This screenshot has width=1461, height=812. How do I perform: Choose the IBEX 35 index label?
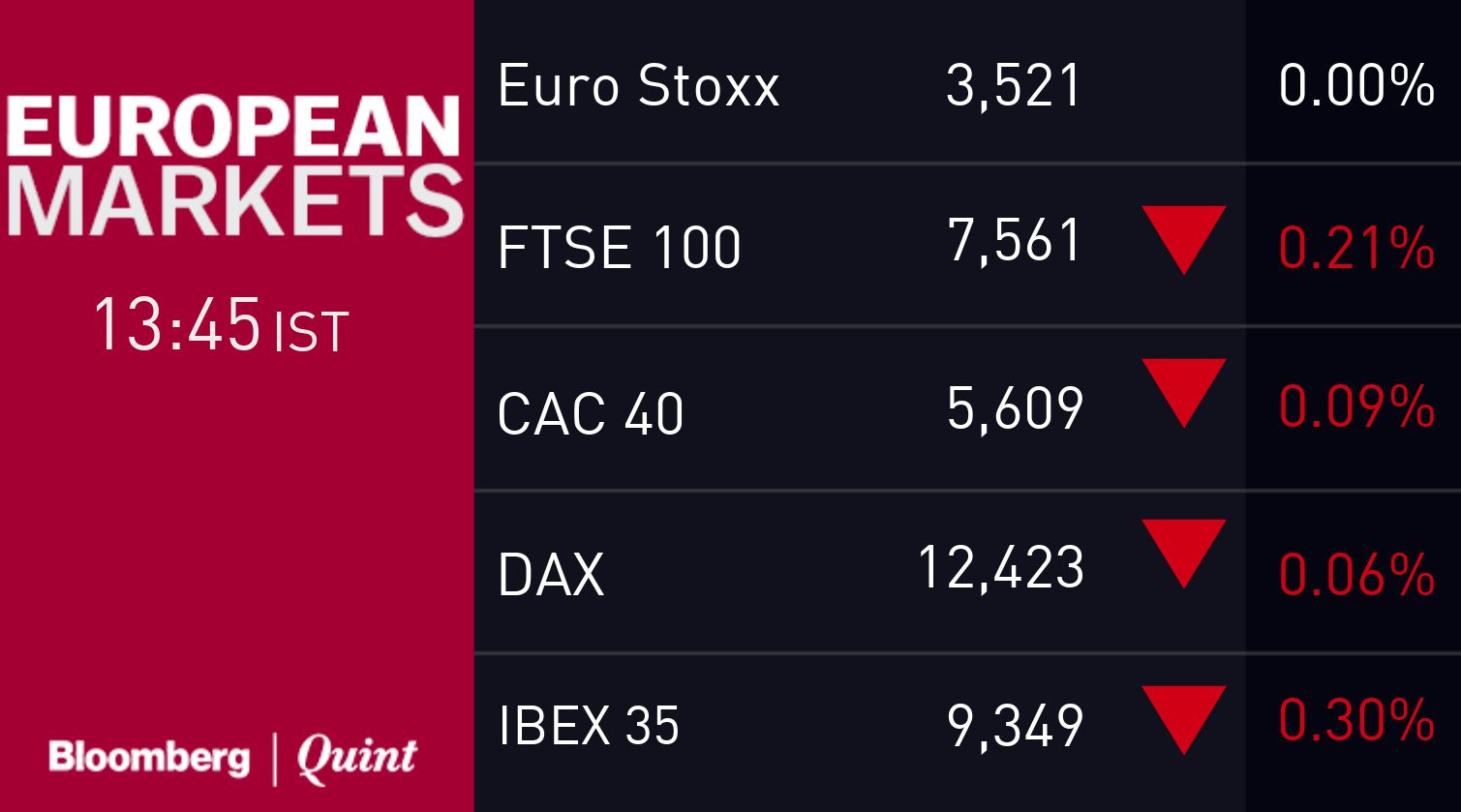(x=589, y=725)
